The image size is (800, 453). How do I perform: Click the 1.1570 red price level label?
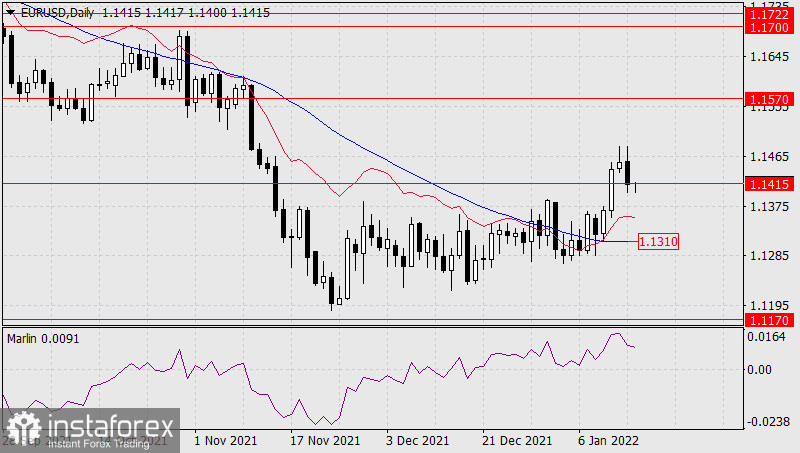(769, 99)
